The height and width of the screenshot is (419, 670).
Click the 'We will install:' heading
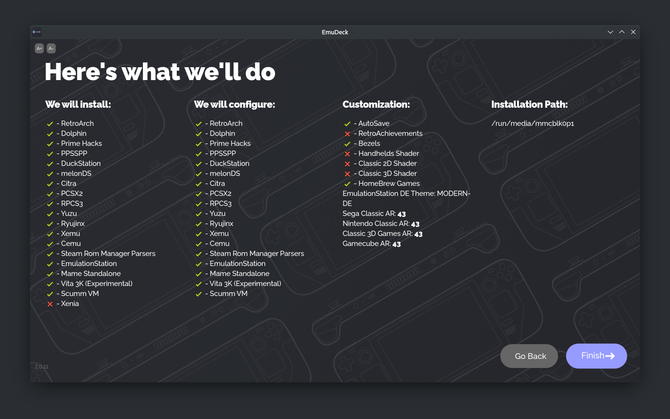[78, 105]
